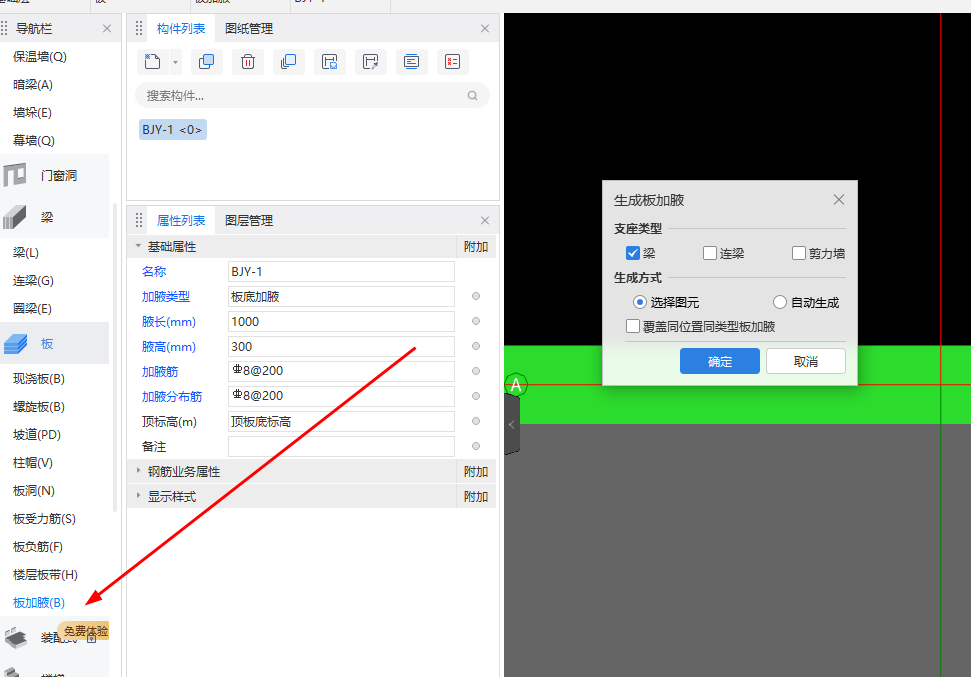Click the Delete unused components icon with red Xs
This screenshot has height=677, width=971.
[453, 61]
